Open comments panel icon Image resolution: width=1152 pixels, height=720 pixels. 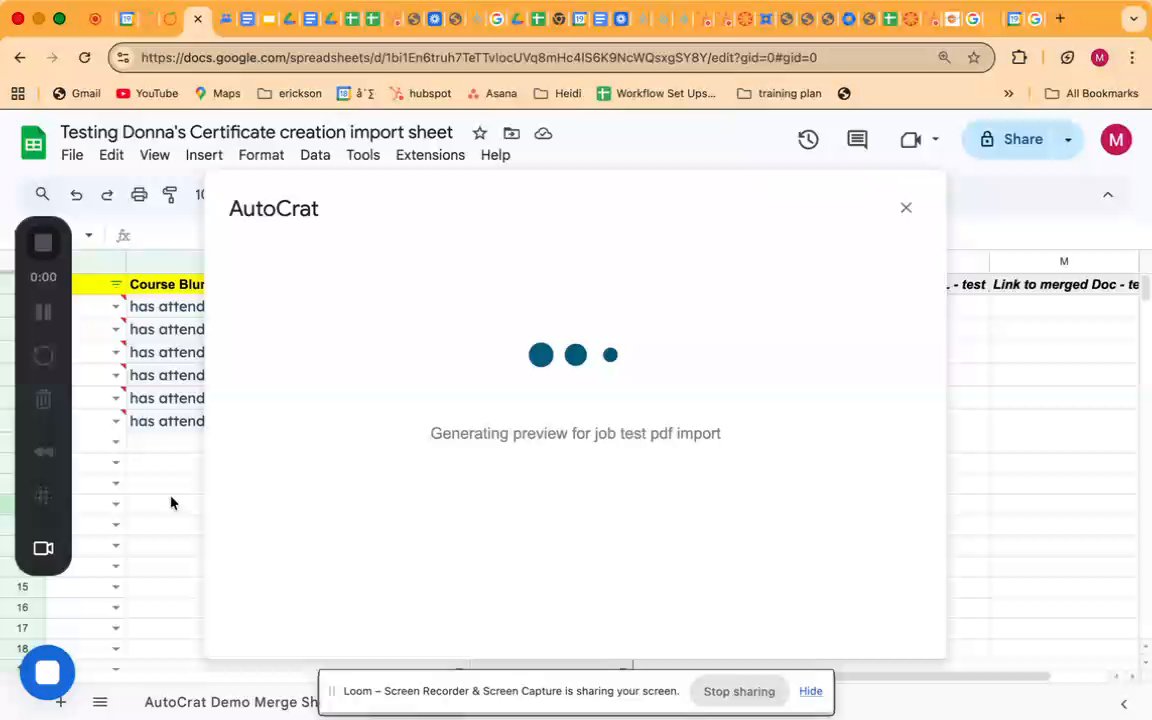[857, 140]
